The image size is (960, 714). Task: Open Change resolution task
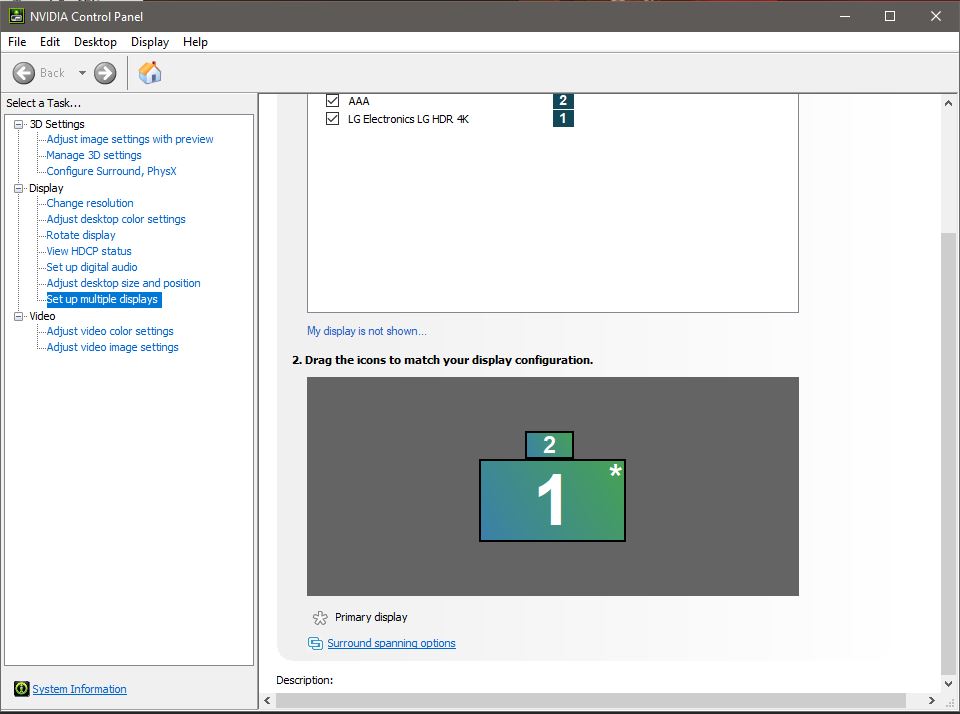[x=90, y=203]
